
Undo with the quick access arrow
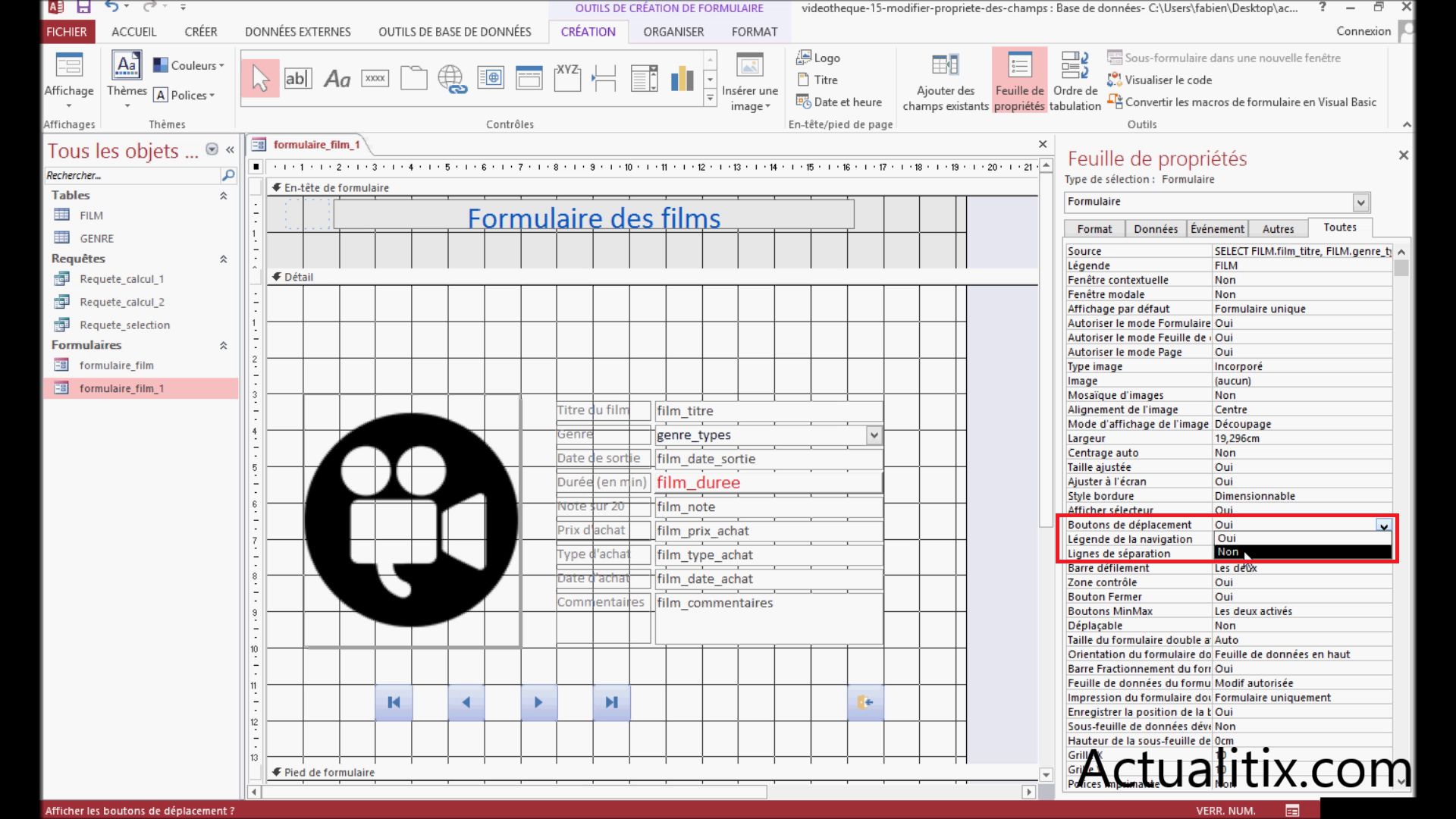(111, 8)
